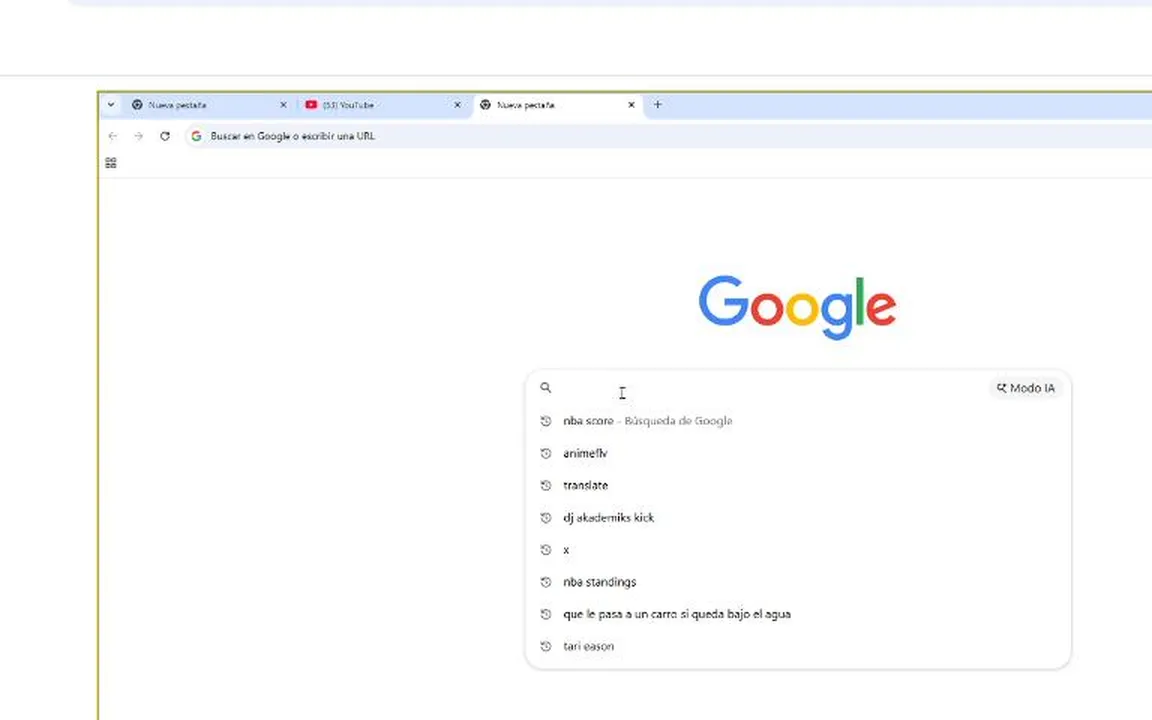Click the history clock icon beside 'tari eason'

click(x=546, y=646)
